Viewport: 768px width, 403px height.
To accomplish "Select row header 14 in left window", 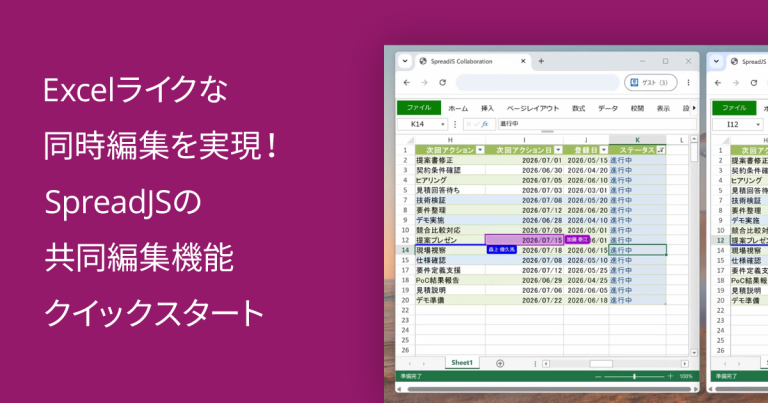I will [x=405, y=250].
